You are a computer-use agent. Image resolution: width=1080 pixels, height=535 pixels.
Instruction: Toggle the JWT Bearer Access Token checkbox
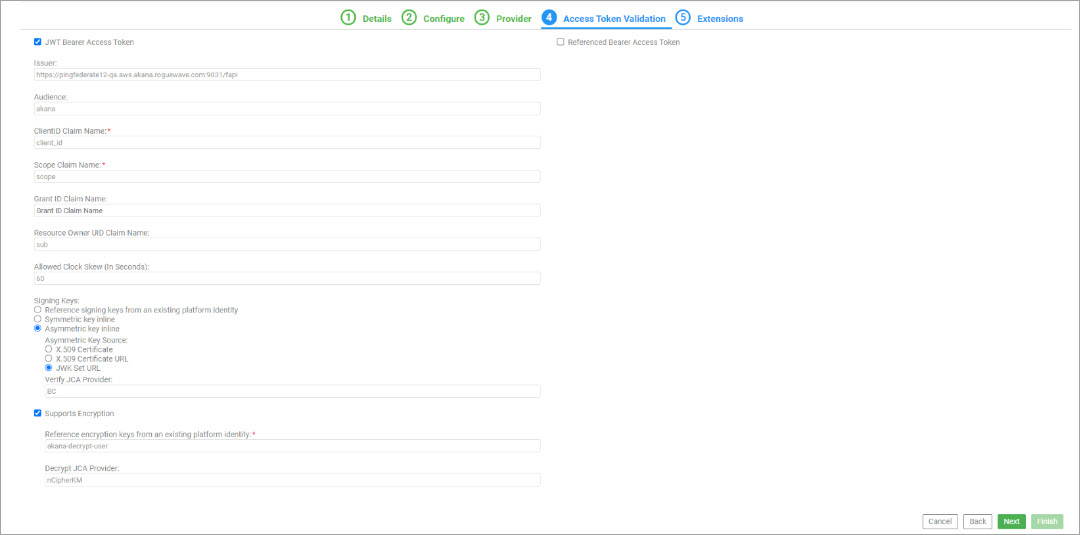coord(38,42)
